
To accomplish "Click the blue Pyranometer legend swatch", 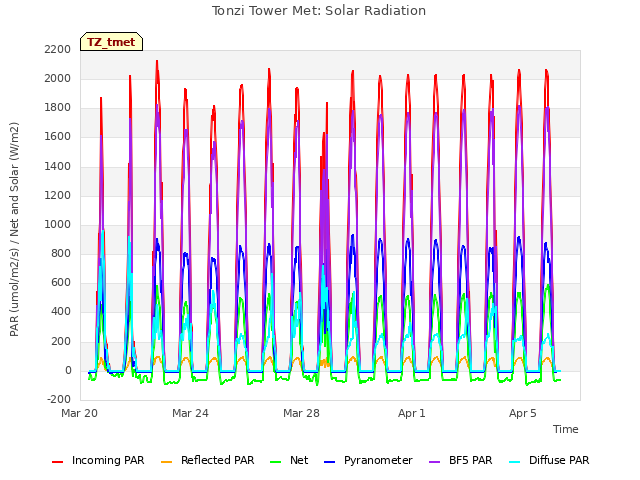I will pos(329,462).
